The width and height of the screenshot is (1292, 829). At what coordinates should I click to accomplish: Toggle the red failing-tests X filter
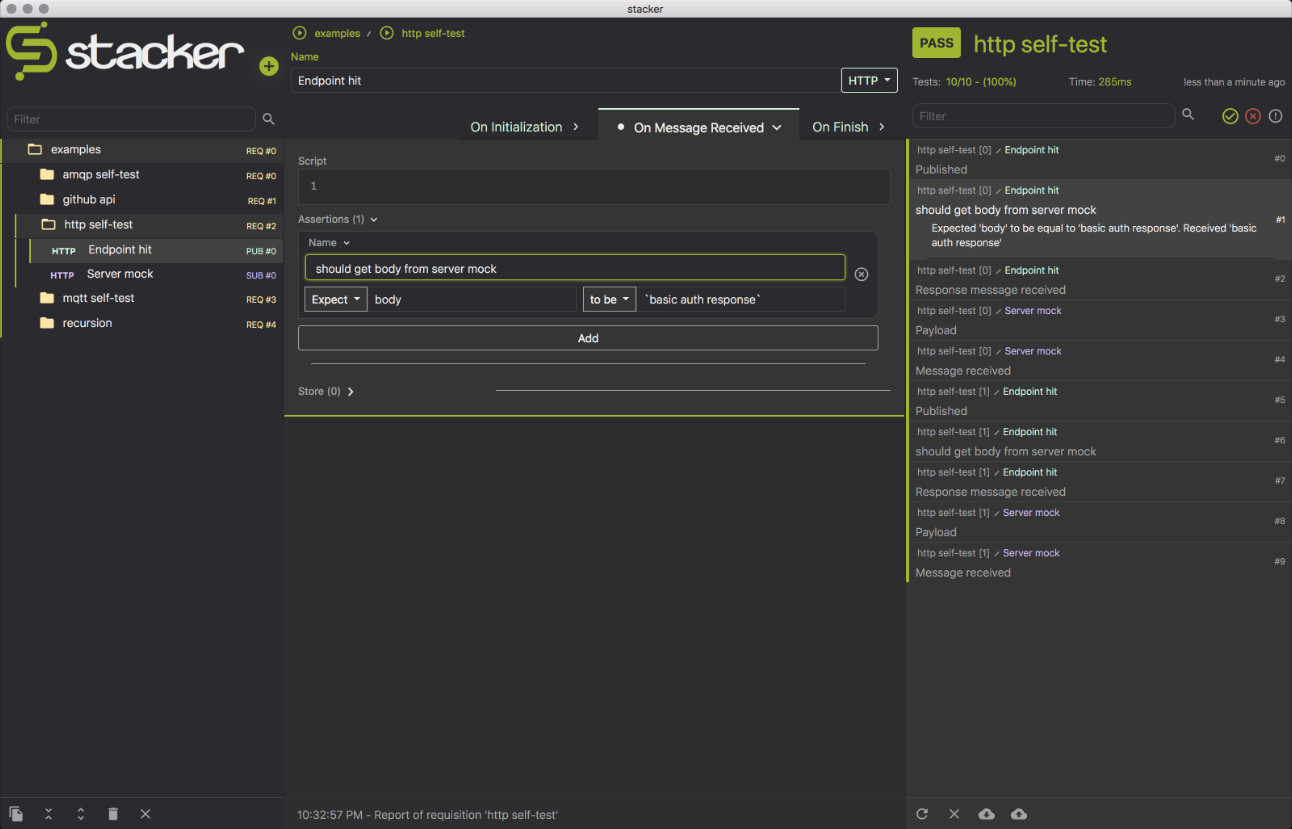coord(1253,117)
